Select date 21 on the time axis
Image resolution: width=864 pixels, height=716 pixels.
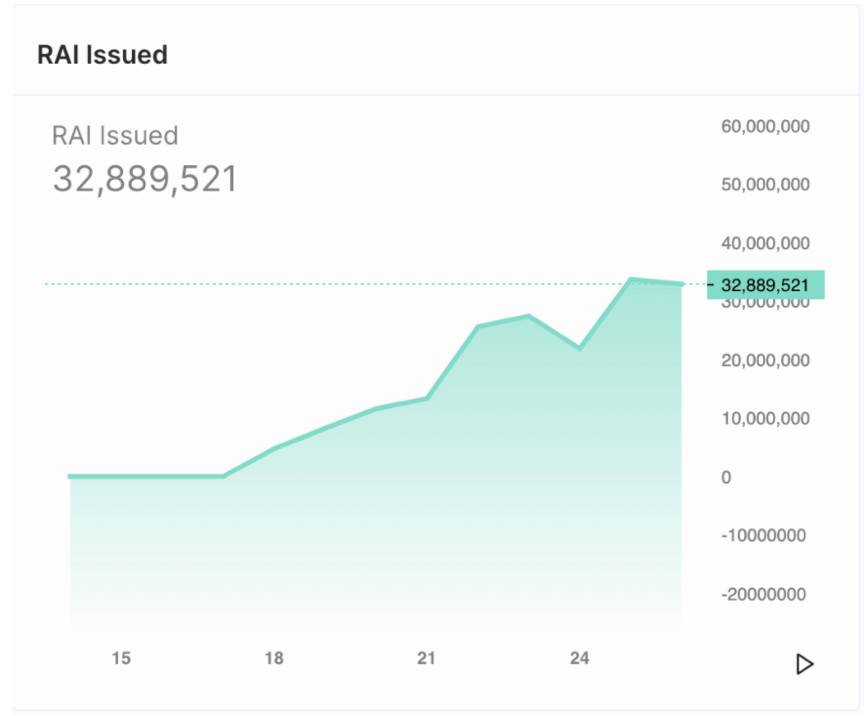coord(427,658)
